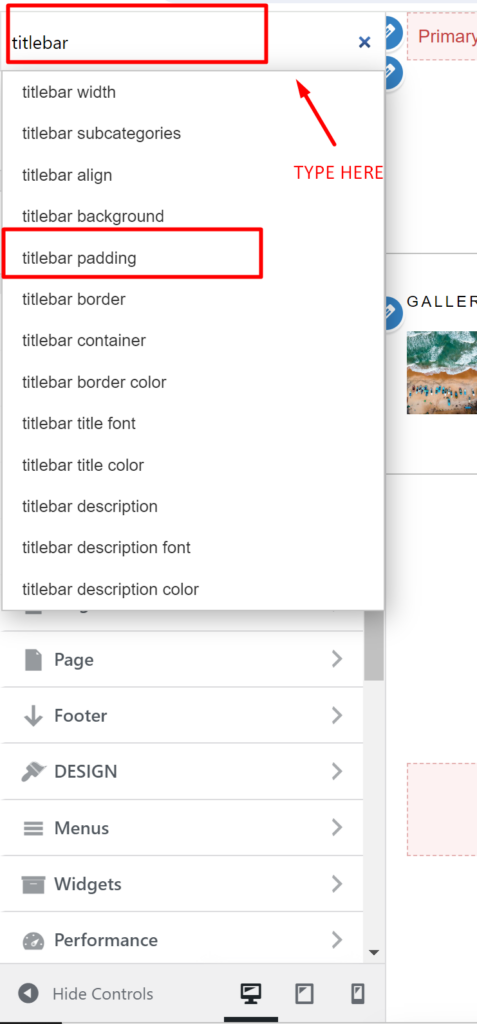Click the beach gallery thumbnail
Screen dimensions: 477x1024
coord(442,372)
